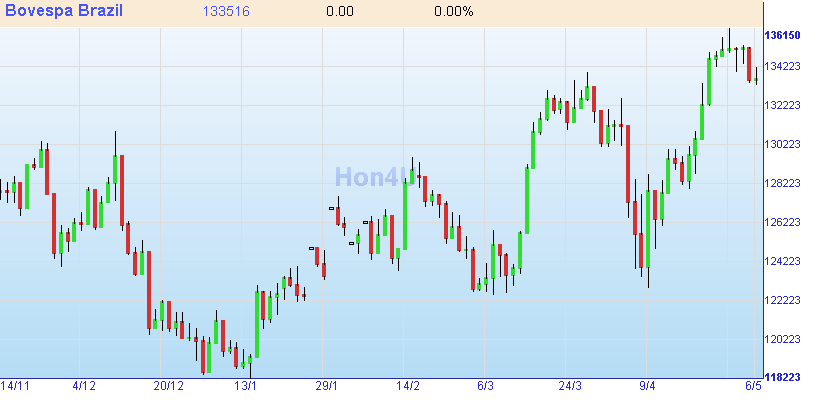Image resolution: width=820 pixels, height=400 pixels.
Task: Click the 136150 price axis label
Action: click(782, 36)
